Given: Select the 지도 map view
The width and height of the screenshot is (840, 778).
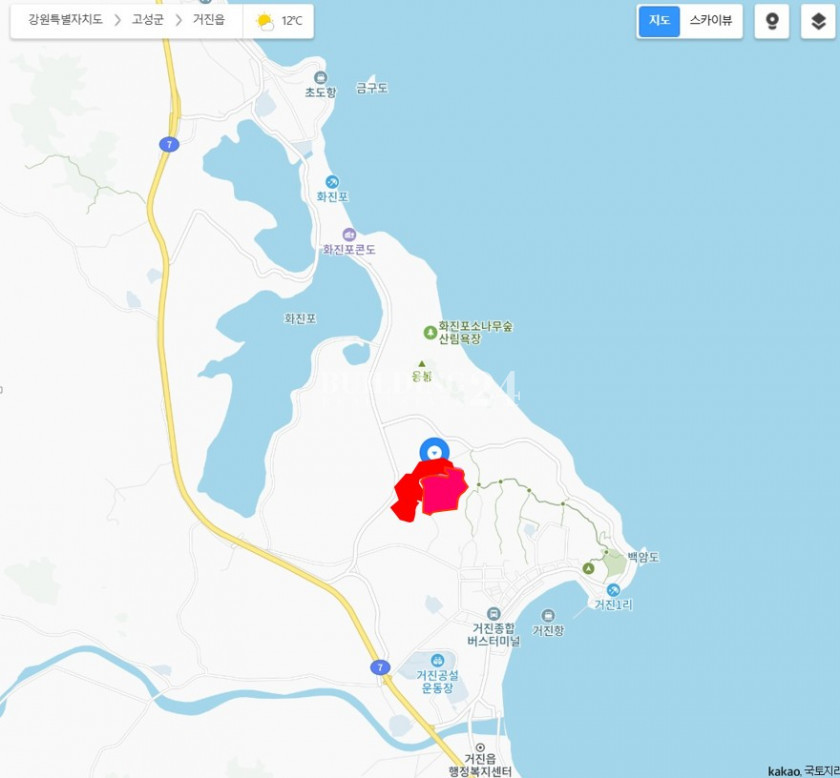Looking at the screenshot, I should tap(659, 21).
